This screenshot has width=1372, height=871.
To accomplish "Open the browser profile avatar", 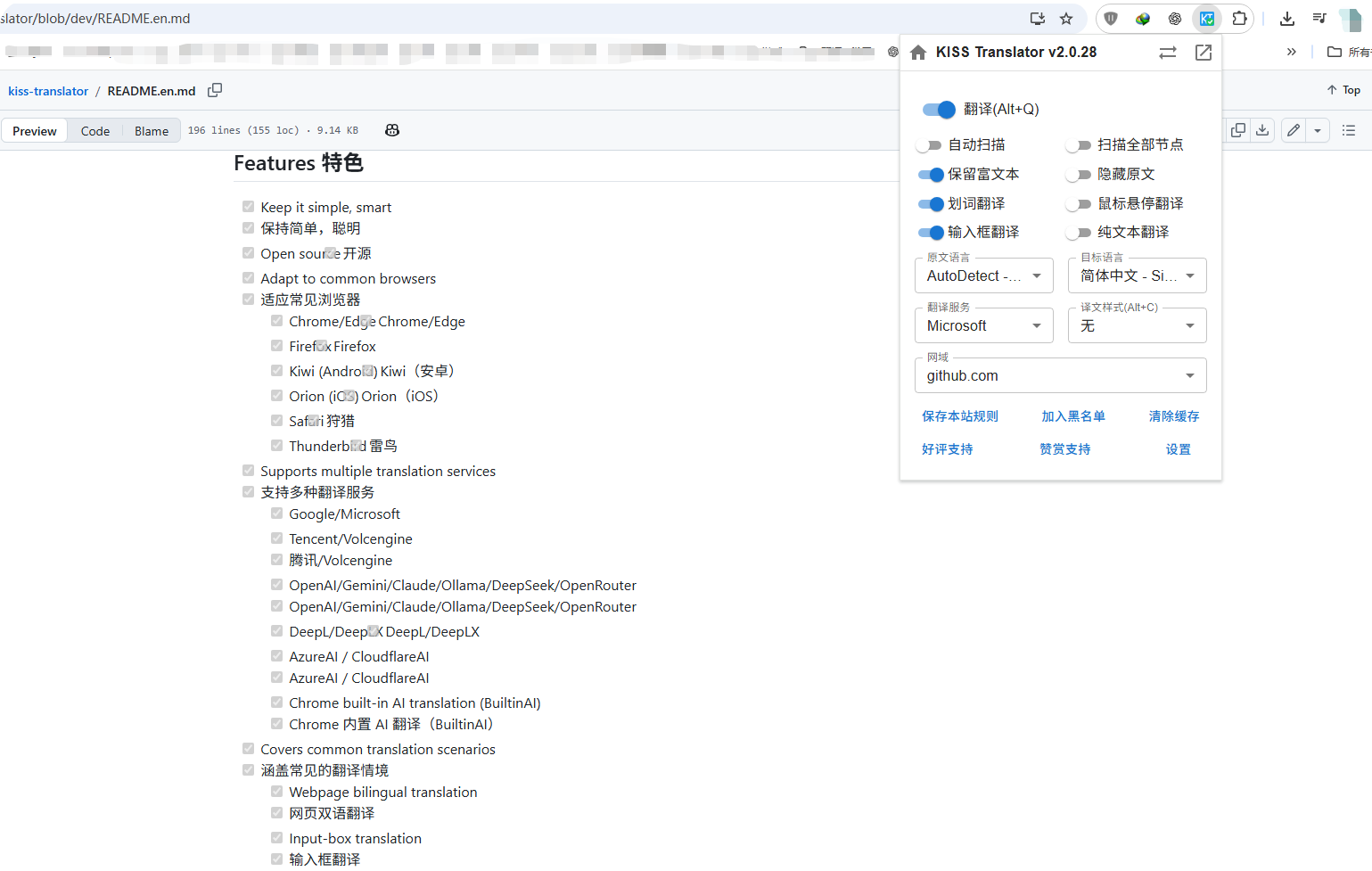I will click(x=1351, y=19).
